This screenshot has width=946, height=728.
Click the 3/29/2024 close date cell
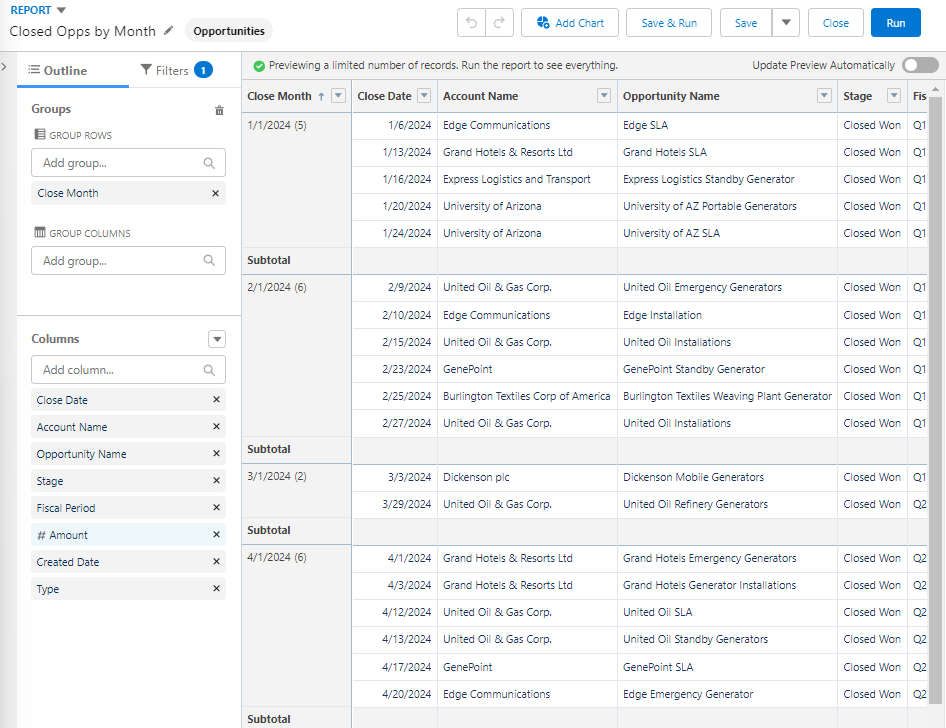[395, 504]
